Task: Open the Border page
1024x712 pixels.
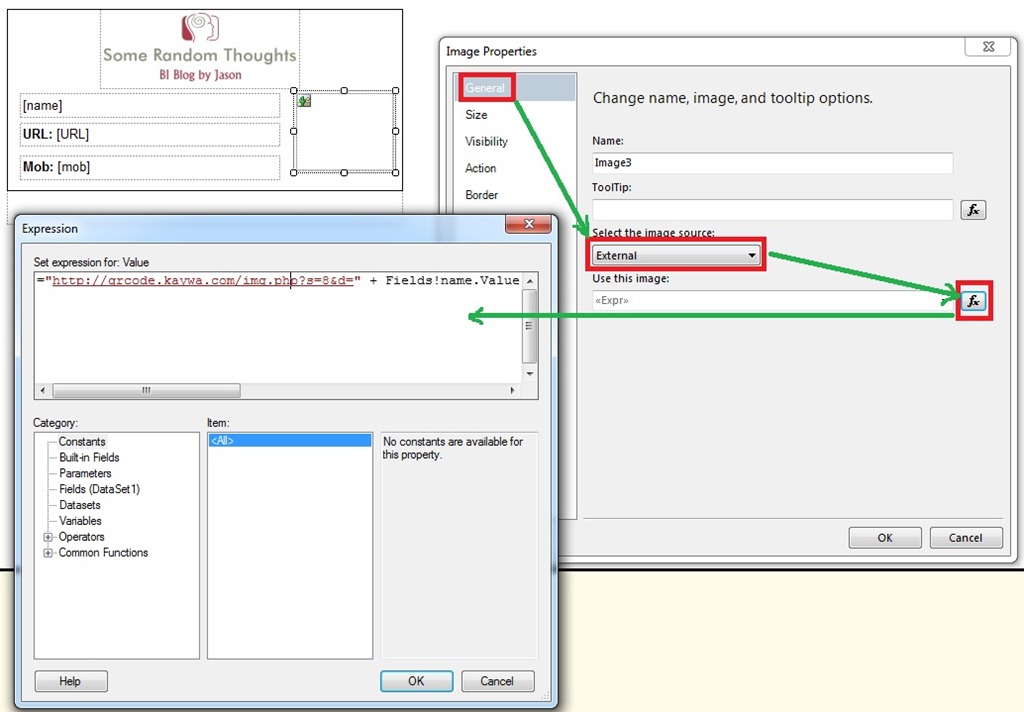Action: pyautogui.click(x=481, y=195)
